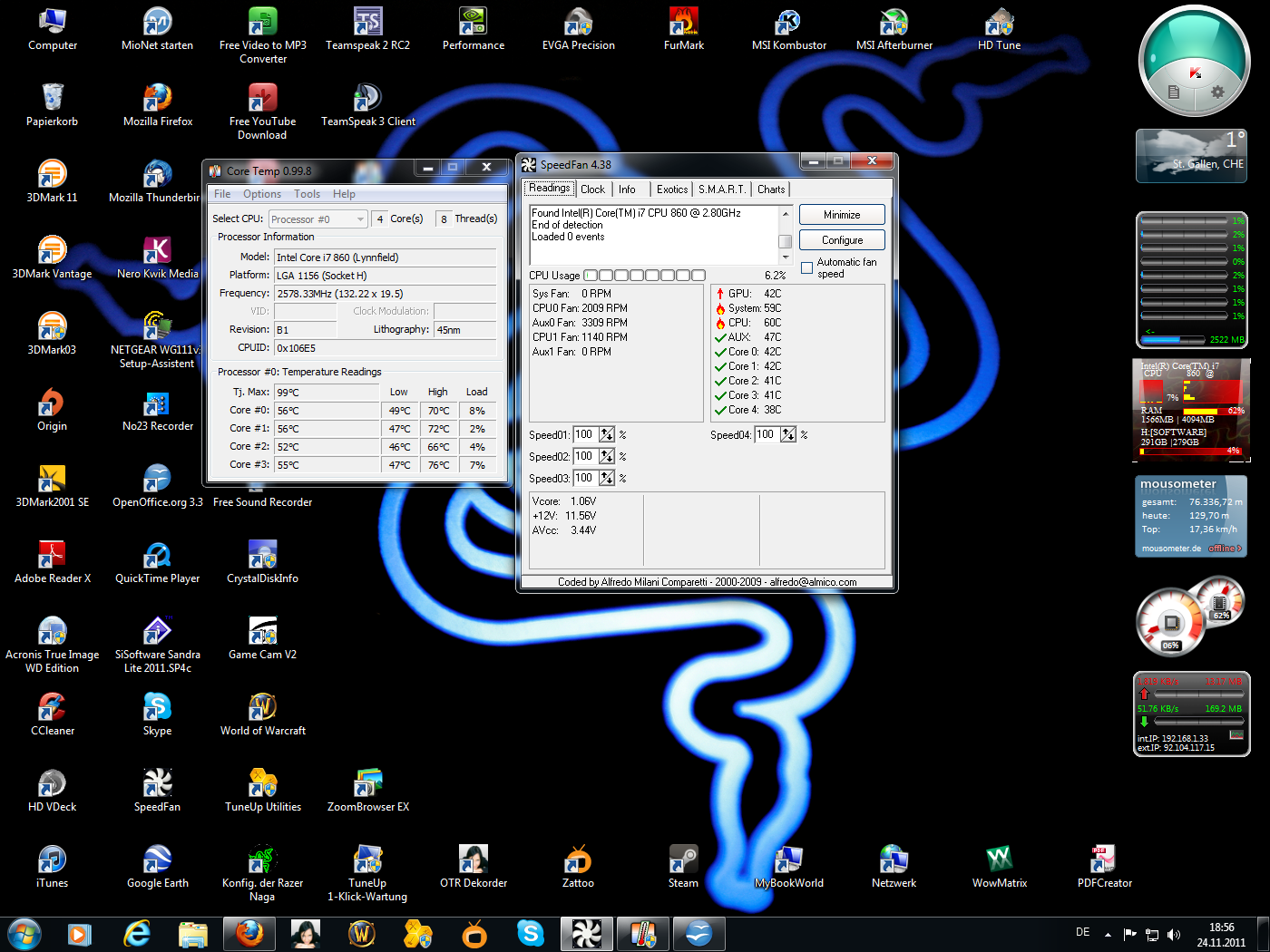This screenshot has width=1270, height=952.
Task: Open the SpeedFan desktop shortcut
Action: [157, 790]
